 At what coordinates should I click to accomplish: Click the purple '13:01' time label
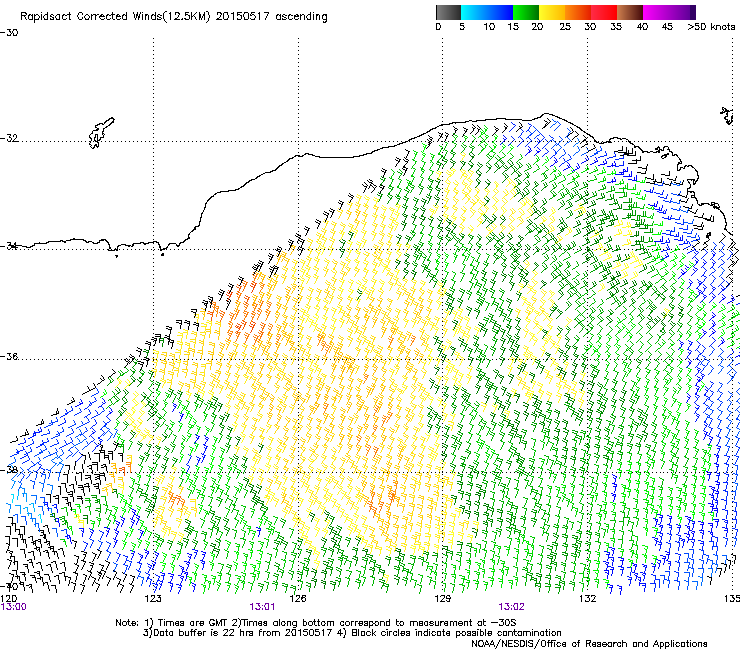tap(262, 607)
